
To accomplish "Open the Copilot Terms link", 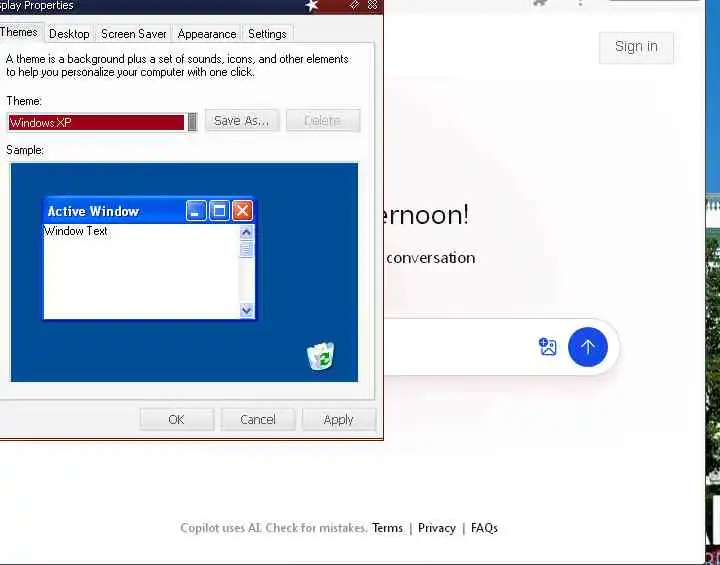I will click(387, 528).
